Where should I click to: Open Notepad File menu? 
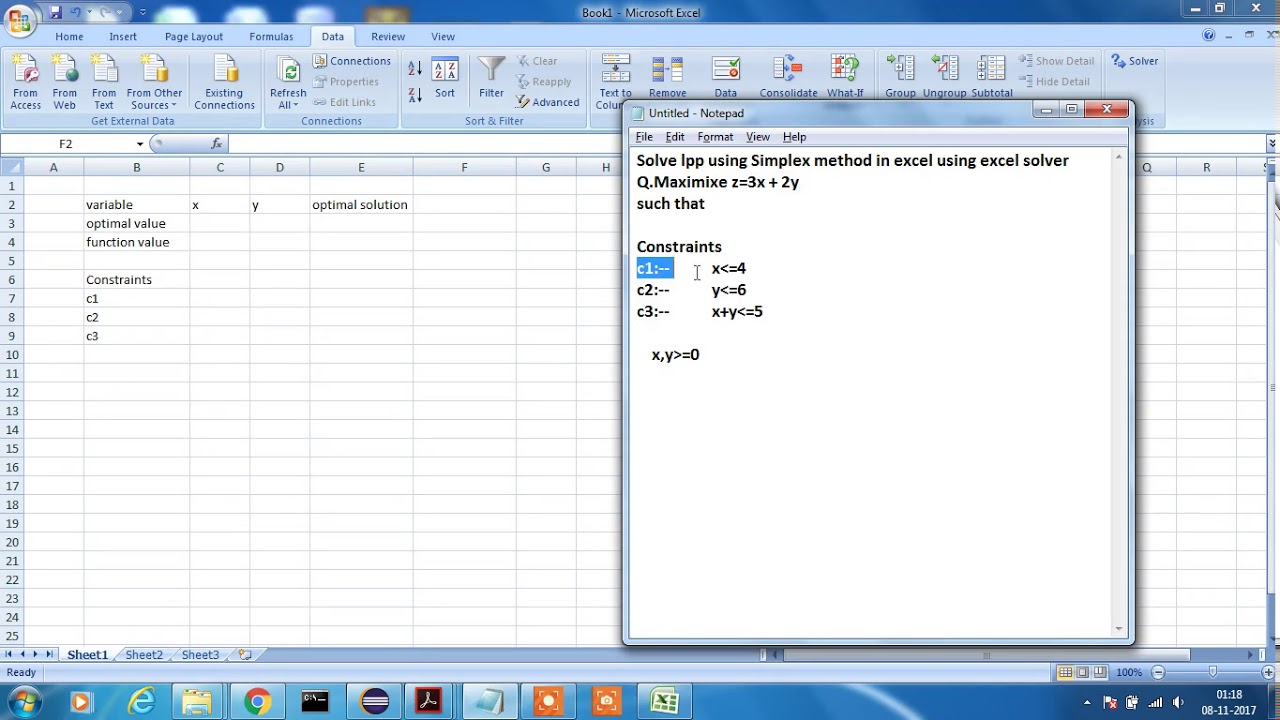click(x=644, y=137)
